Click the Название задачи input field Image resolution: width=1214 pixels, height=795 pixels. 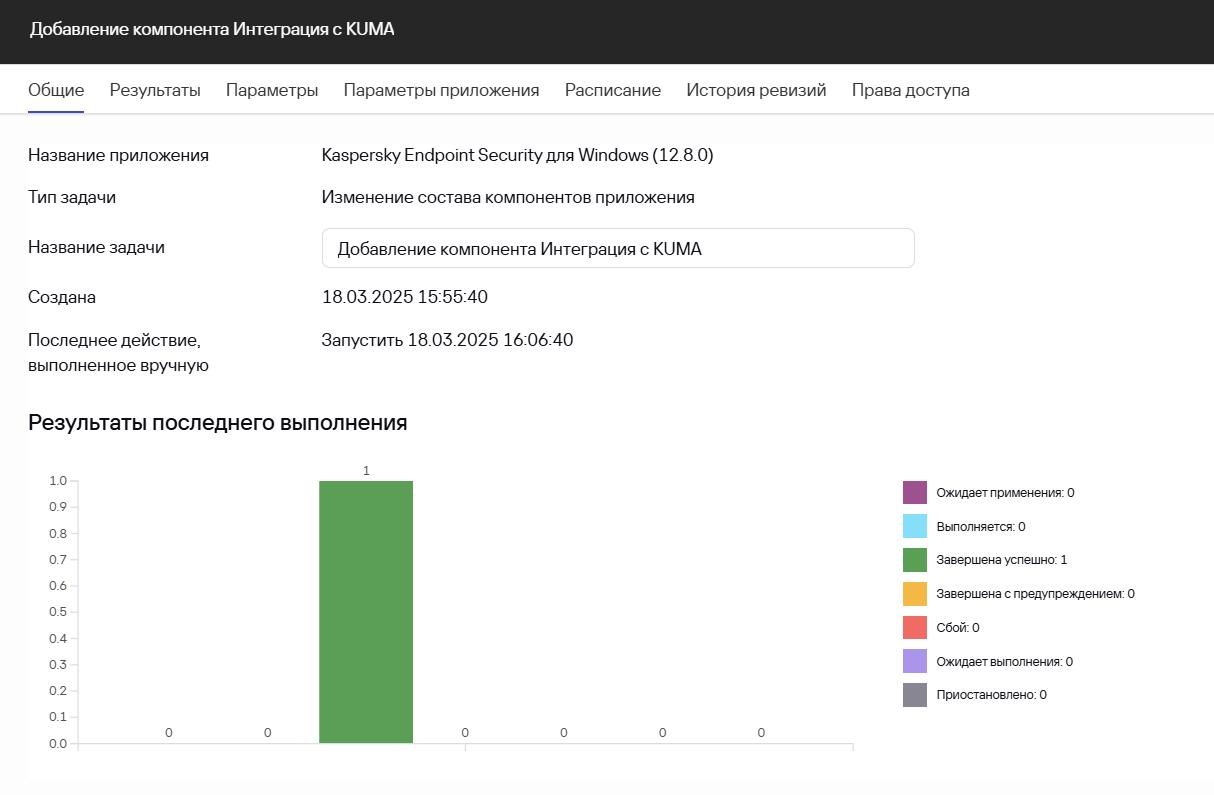coord(618,248)
